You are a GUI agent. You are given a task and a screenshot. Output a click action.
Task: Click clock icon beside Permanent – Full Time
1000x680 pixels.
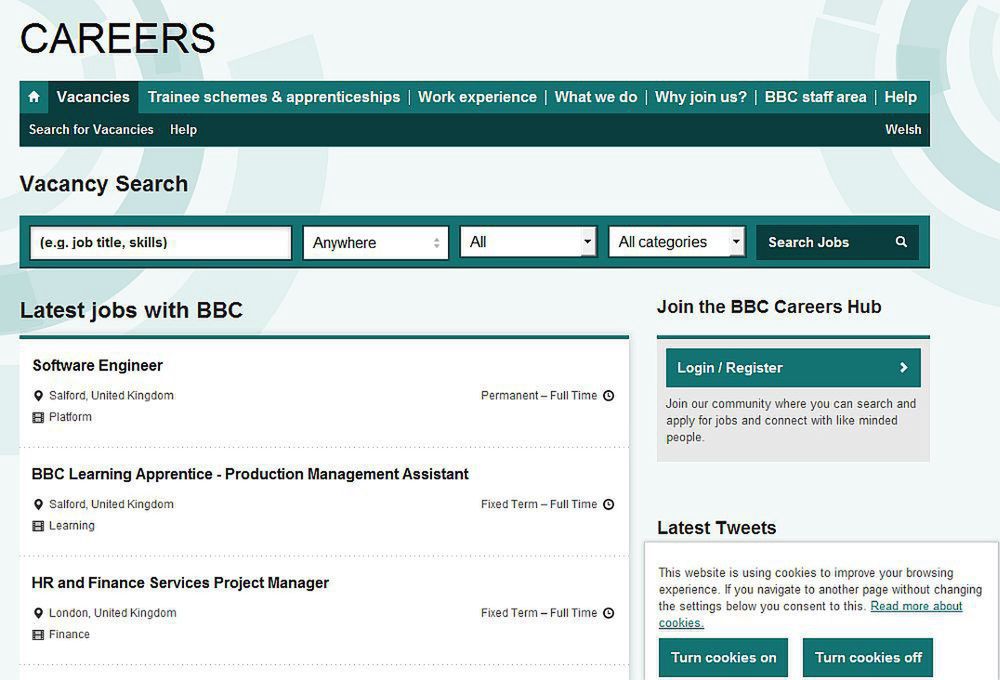[x=608, y=395]
